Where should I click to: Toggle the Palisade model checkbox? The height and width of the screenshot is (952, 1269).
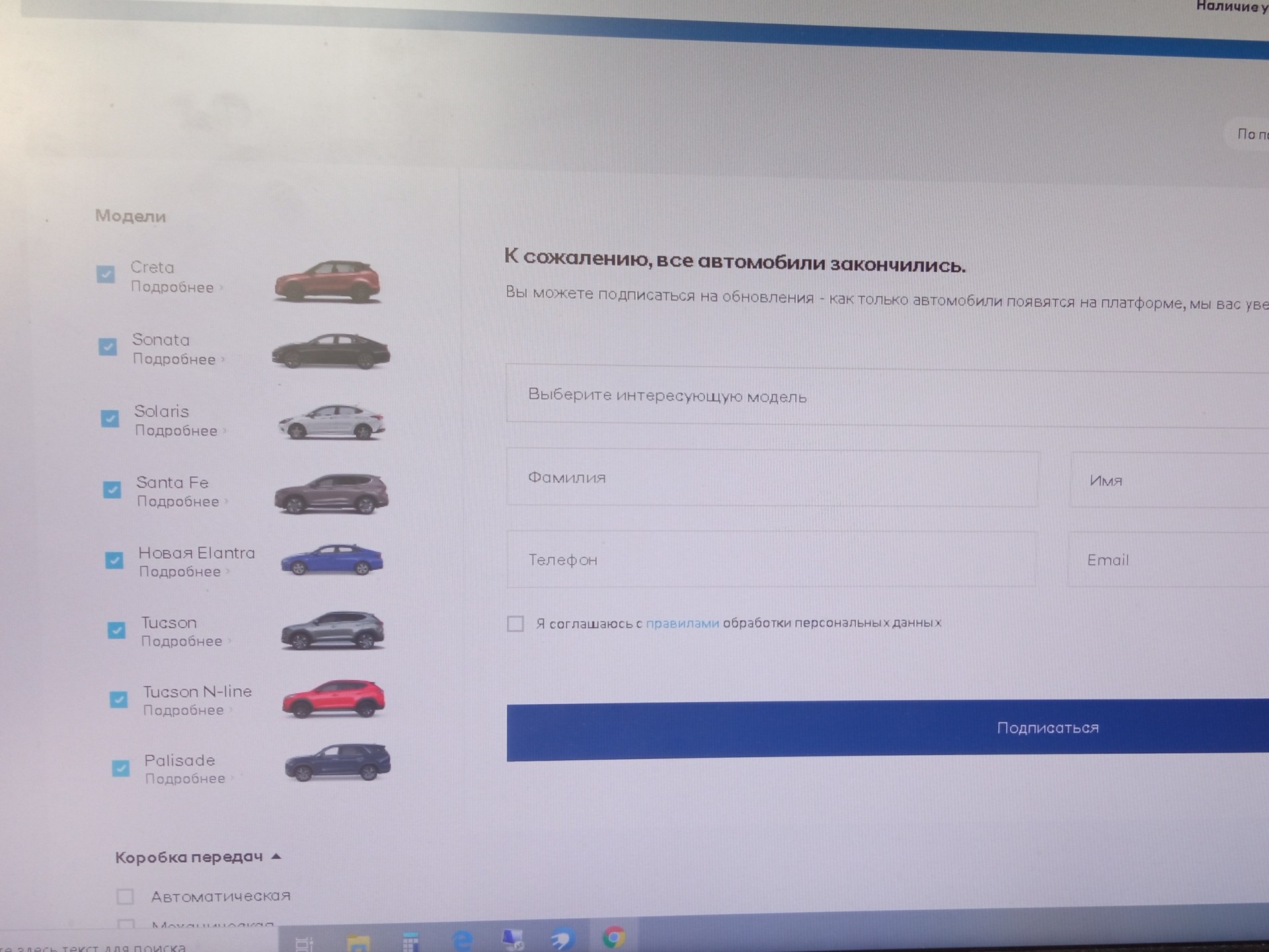tap(120, 768)
